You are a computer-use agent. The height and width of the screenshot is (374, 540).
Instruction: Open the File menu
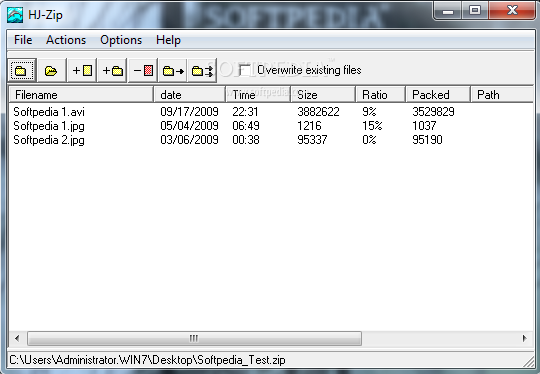23,40
